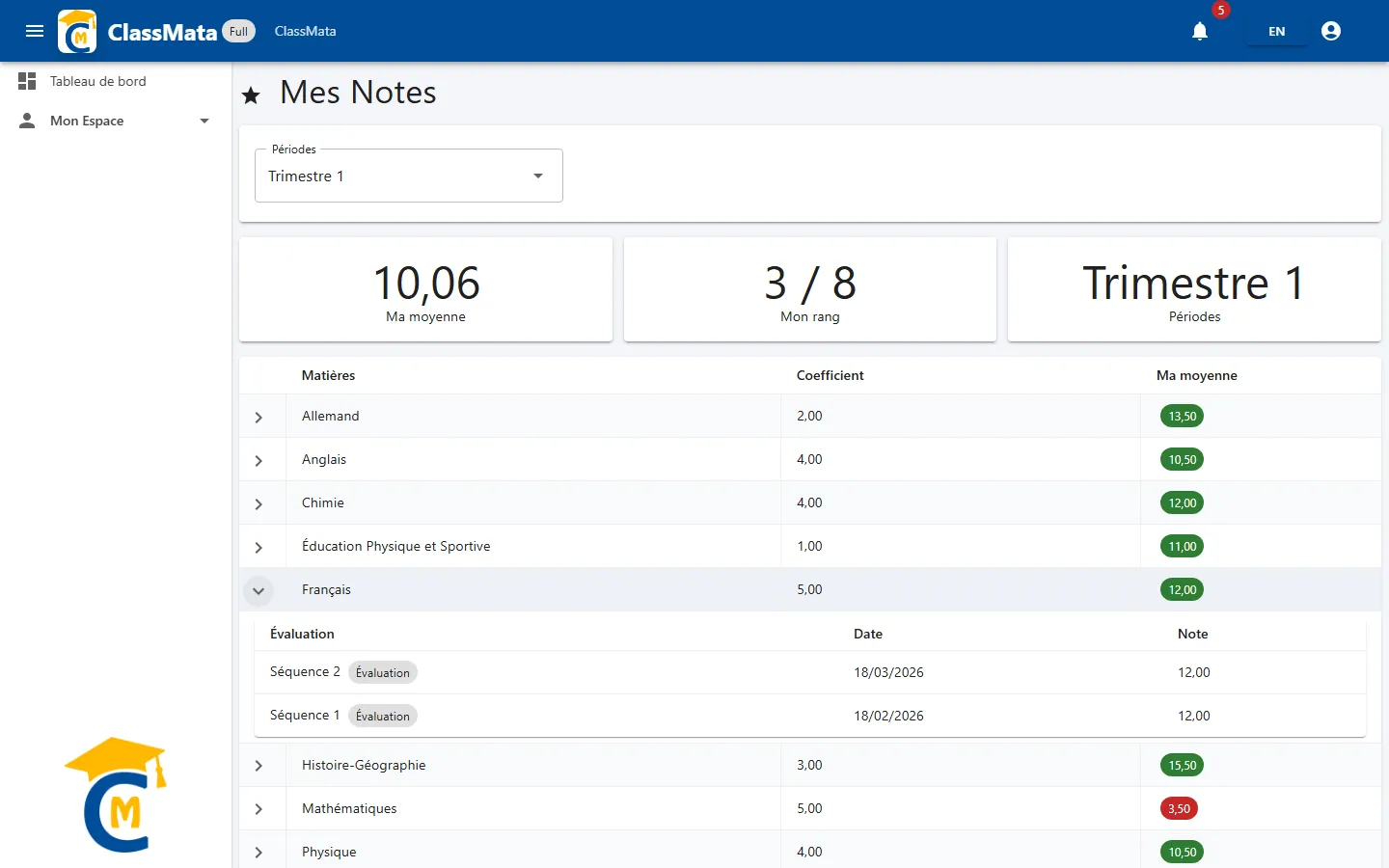
Task: Select the Histoire-Géographie subject row
Action: coord(810,765)
